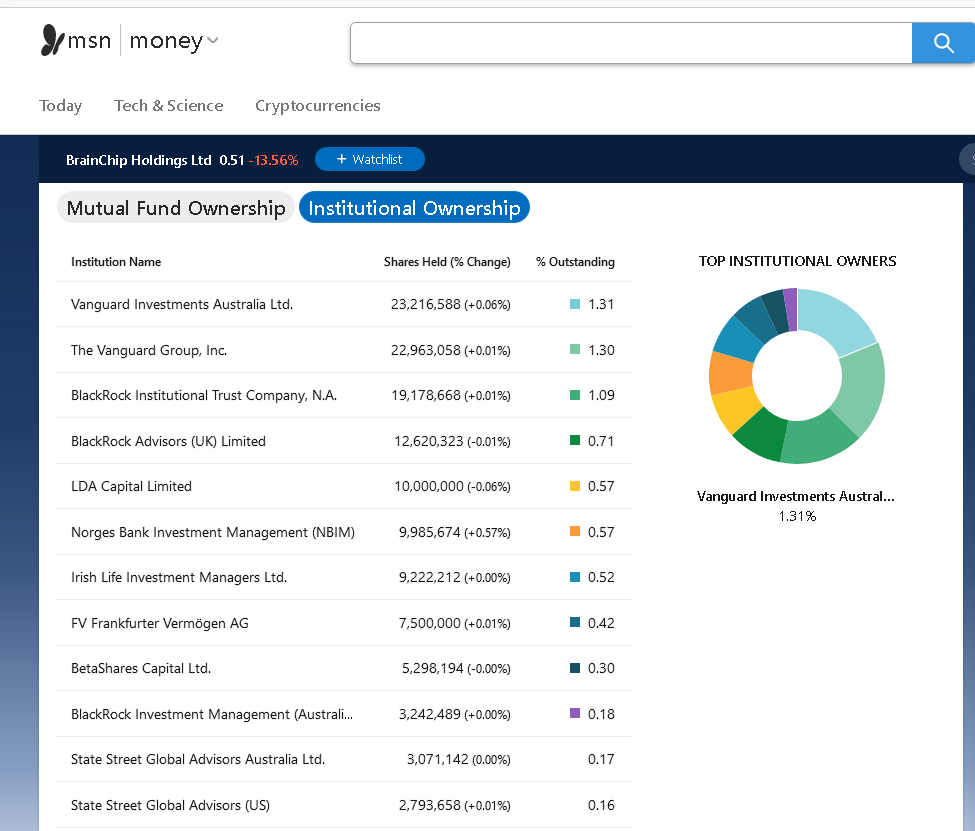
Task: Click light blue swatch beside 1.31
Action: [x=575, y=304]
